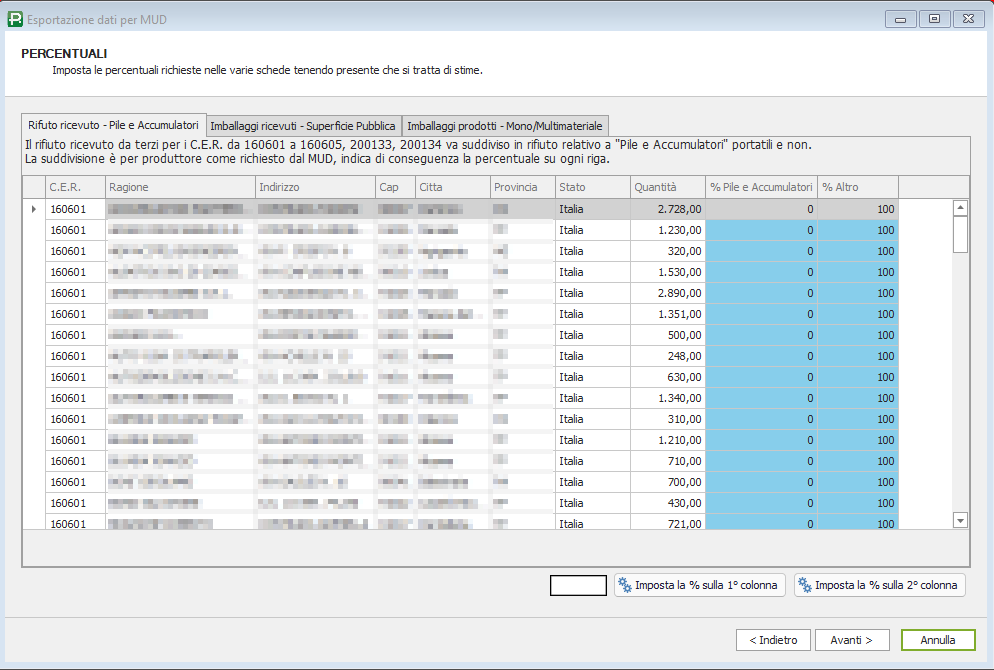Open Imballaggi prodotti - Mono/Multimateriale tab
The height and width of the screenshot is (670, 994).
(505, 126)
